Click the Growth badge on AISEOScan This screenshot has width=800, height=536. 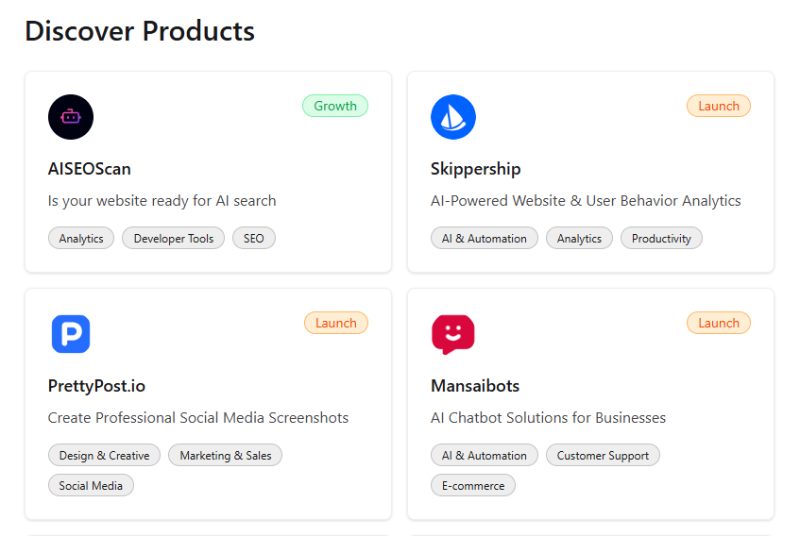[335, 106]
